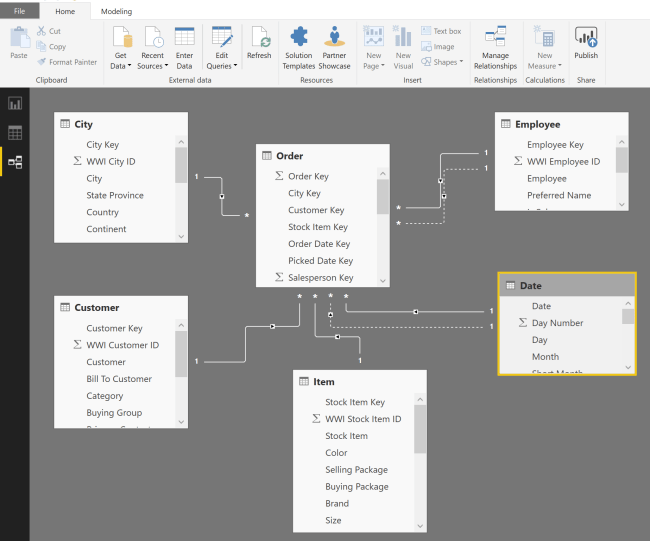Open the Report view in the sidebar
The height and width of the screenshot is (541, 650).
point(15,103)
